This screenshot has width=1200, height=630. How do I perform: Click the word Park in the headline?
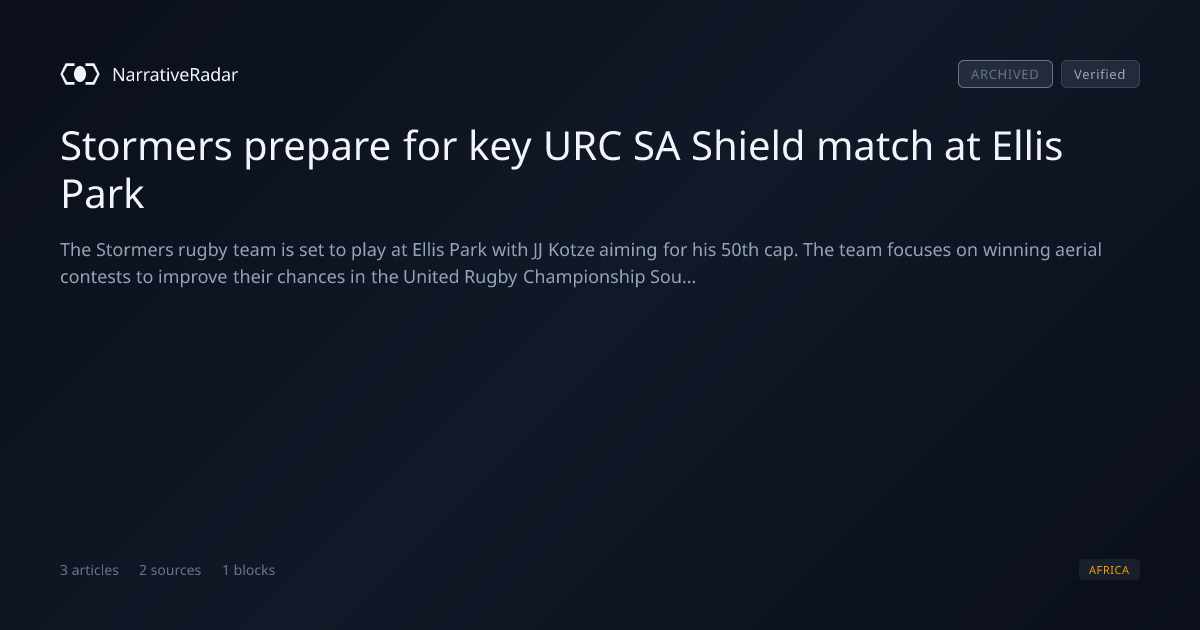coord(103,194)
